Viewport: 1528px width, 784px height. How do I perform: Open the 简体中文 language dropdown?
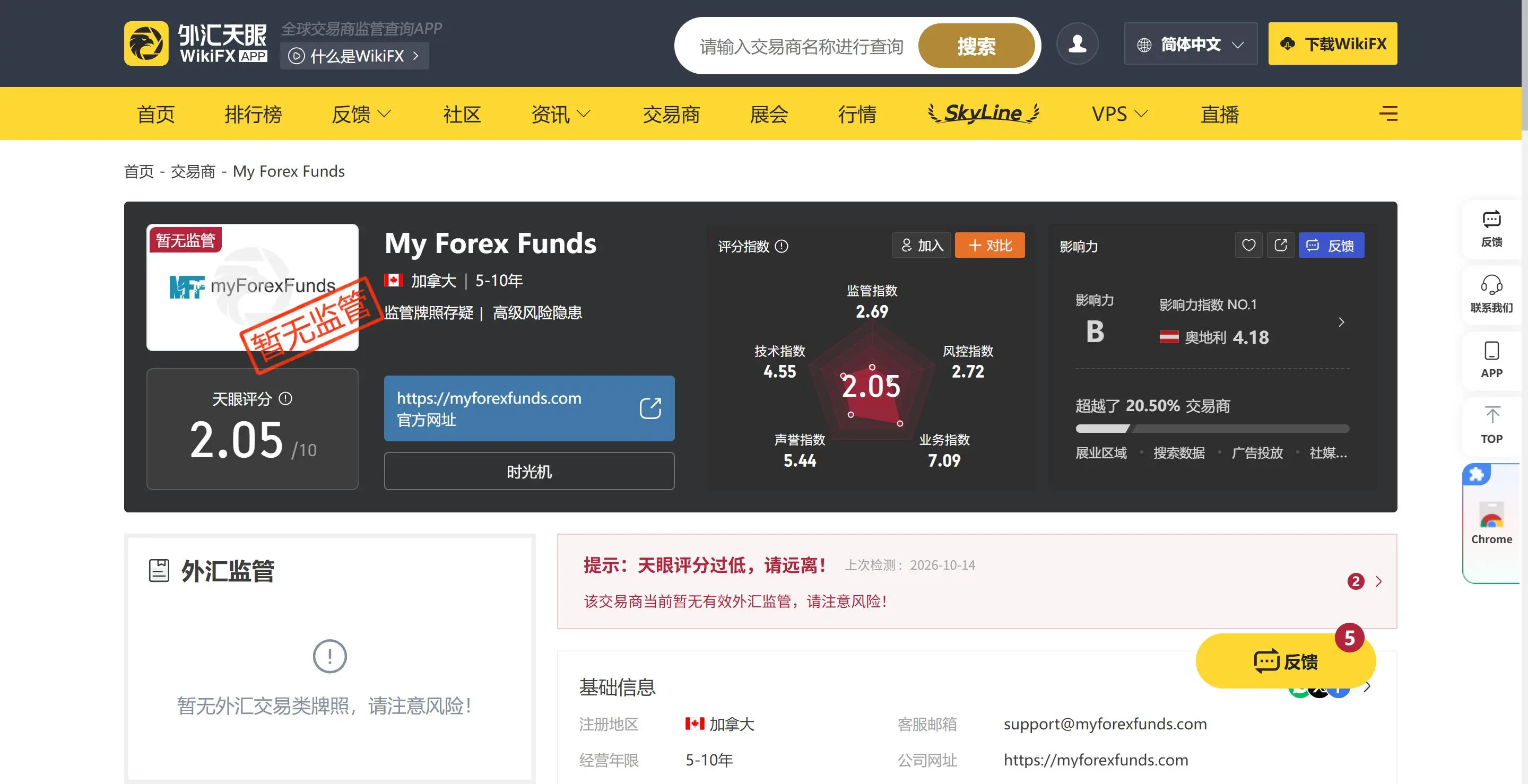point(1190,44)
